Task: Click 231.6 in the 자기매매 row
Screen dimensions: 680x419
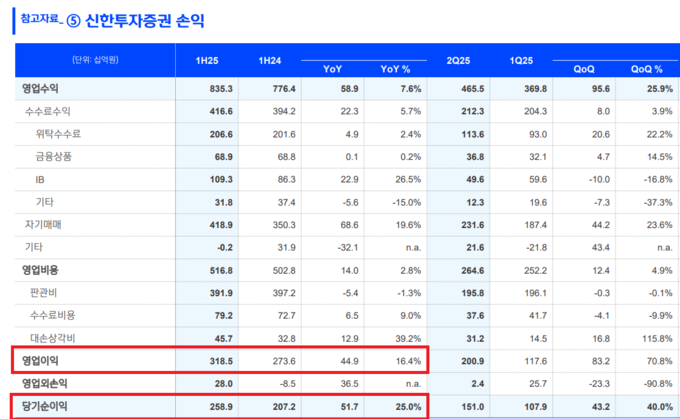Action: pyautogui.click(x=473, y=225)
